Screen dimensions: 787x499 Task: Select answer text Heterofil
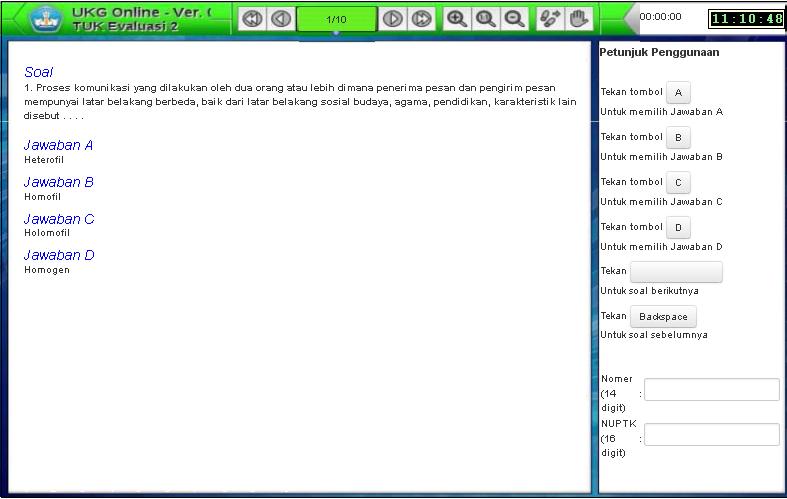44,160
